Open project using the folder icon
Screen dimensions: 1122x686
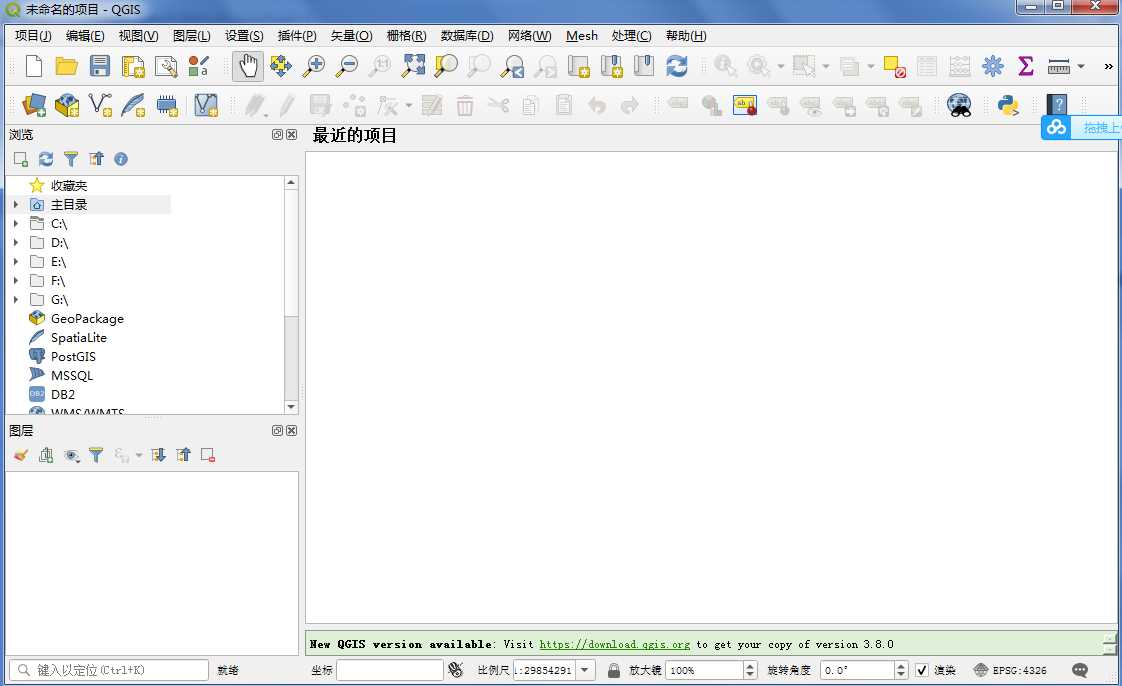tap(67, 66)
